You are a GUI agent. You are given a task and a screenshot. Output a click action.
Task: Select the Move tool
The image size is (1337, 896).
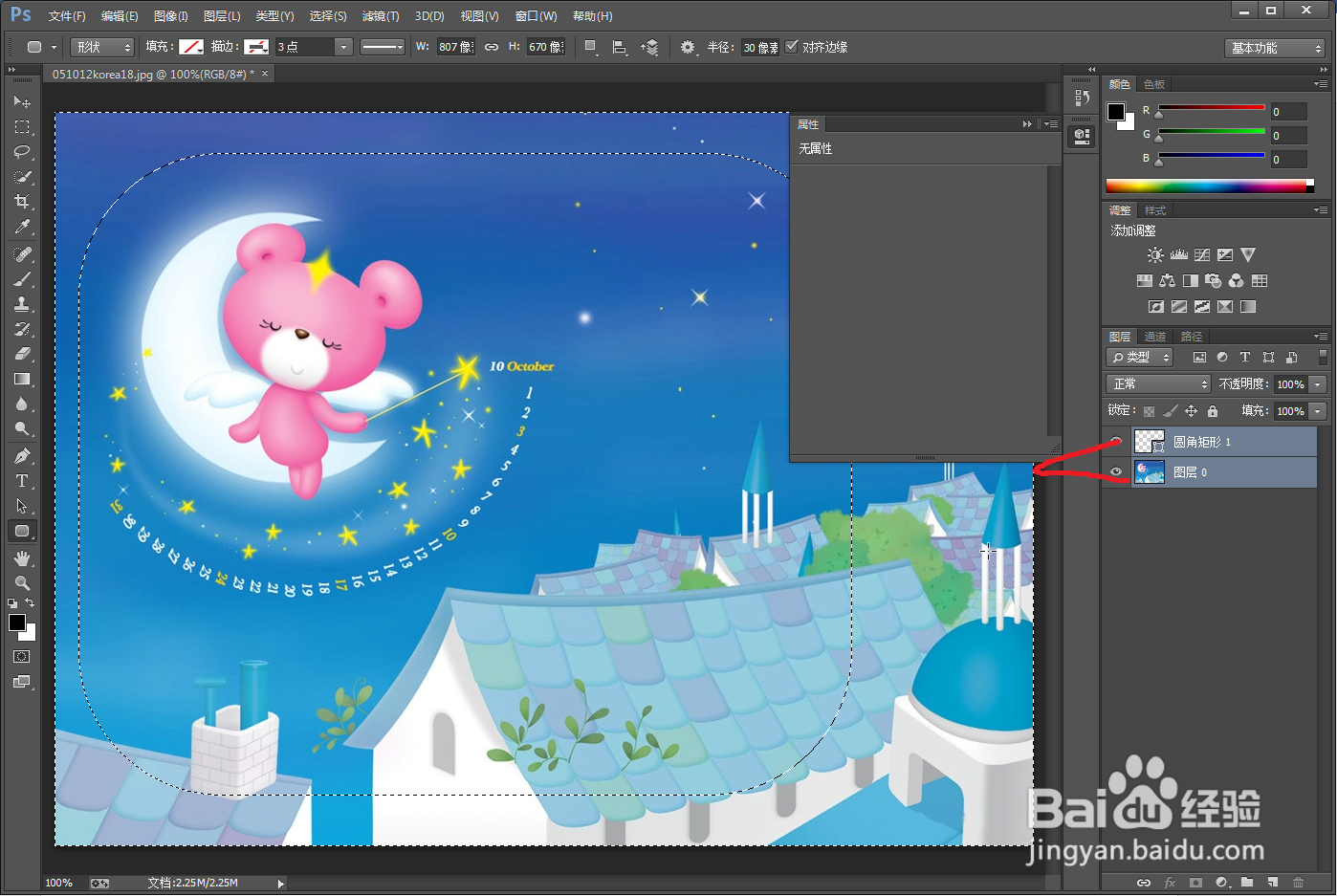pyautogui.click(x=22, y=101)
